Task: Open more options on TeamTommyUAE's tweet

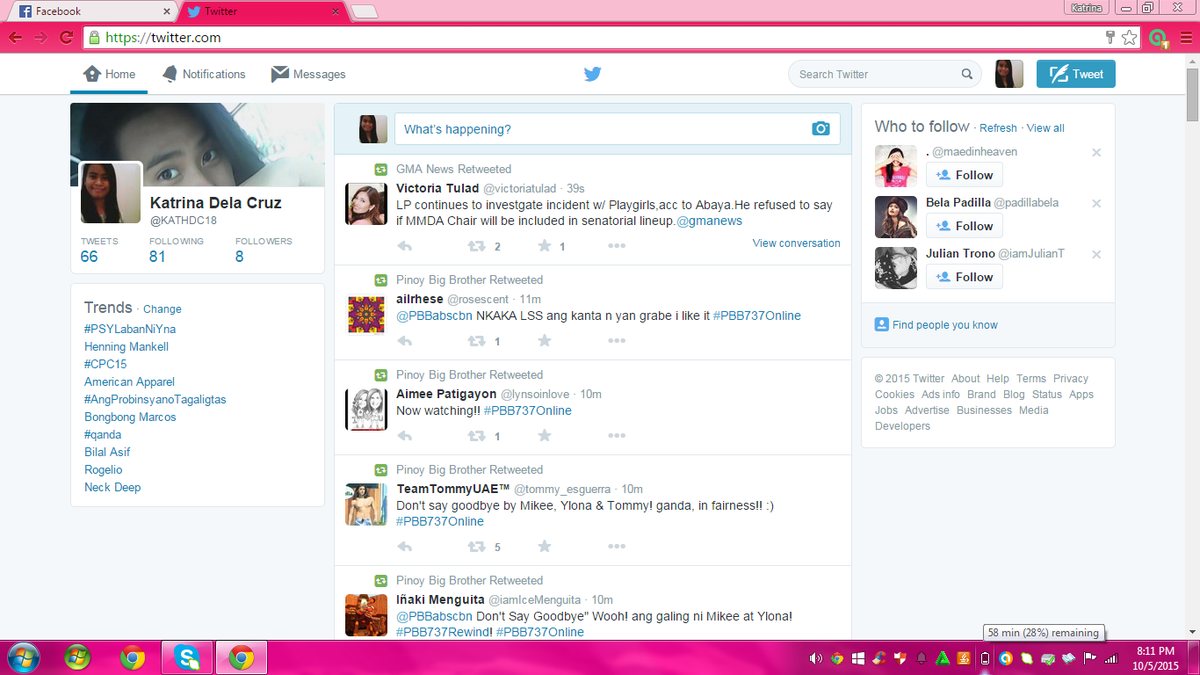Action: tap(617, 547)
